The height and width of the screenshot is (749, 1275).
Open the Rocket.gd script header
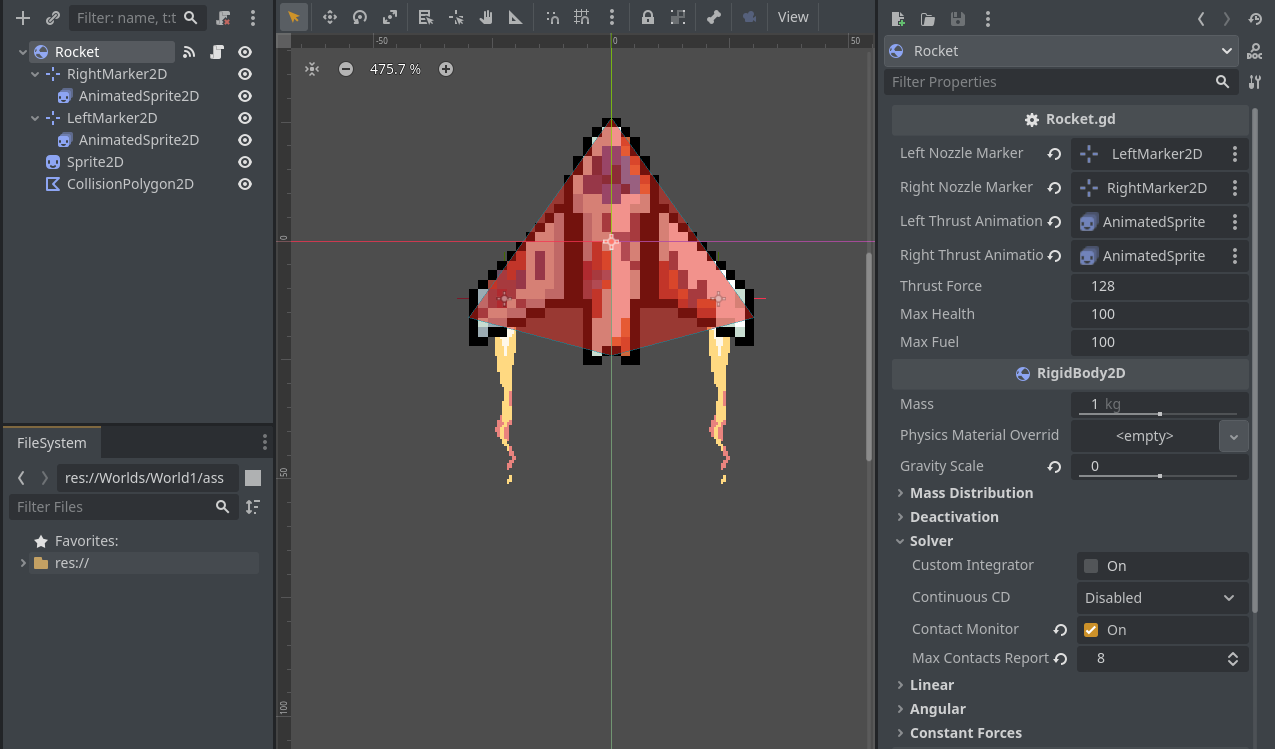pyautogui.click(x=1069, y=118)
